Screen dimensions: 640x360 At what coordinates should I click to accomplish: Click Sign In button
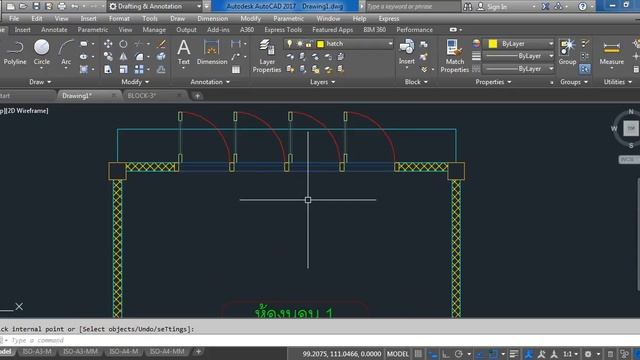click(x=497, y=6)
